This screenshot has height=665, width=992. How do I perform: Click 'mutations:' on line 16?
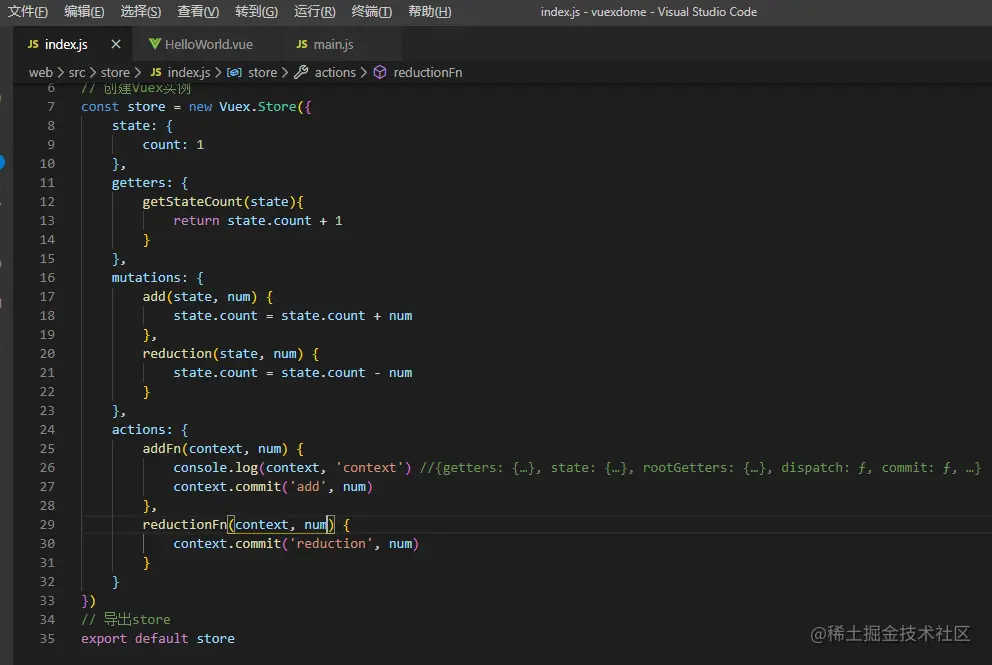tap(149, 277)
